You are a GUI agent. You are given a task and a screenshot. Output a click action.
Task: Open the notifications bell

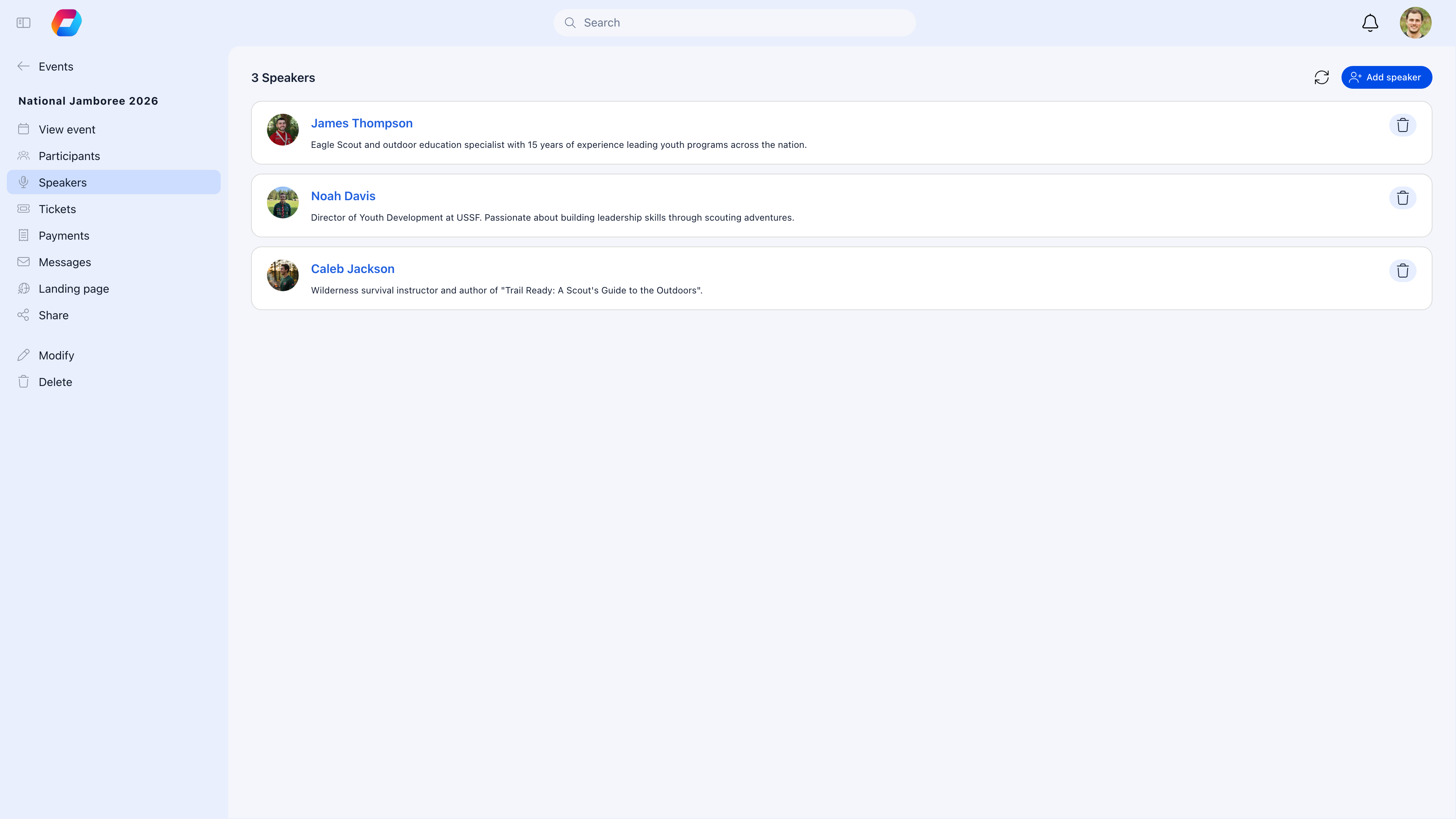(x=1370, y=23)
